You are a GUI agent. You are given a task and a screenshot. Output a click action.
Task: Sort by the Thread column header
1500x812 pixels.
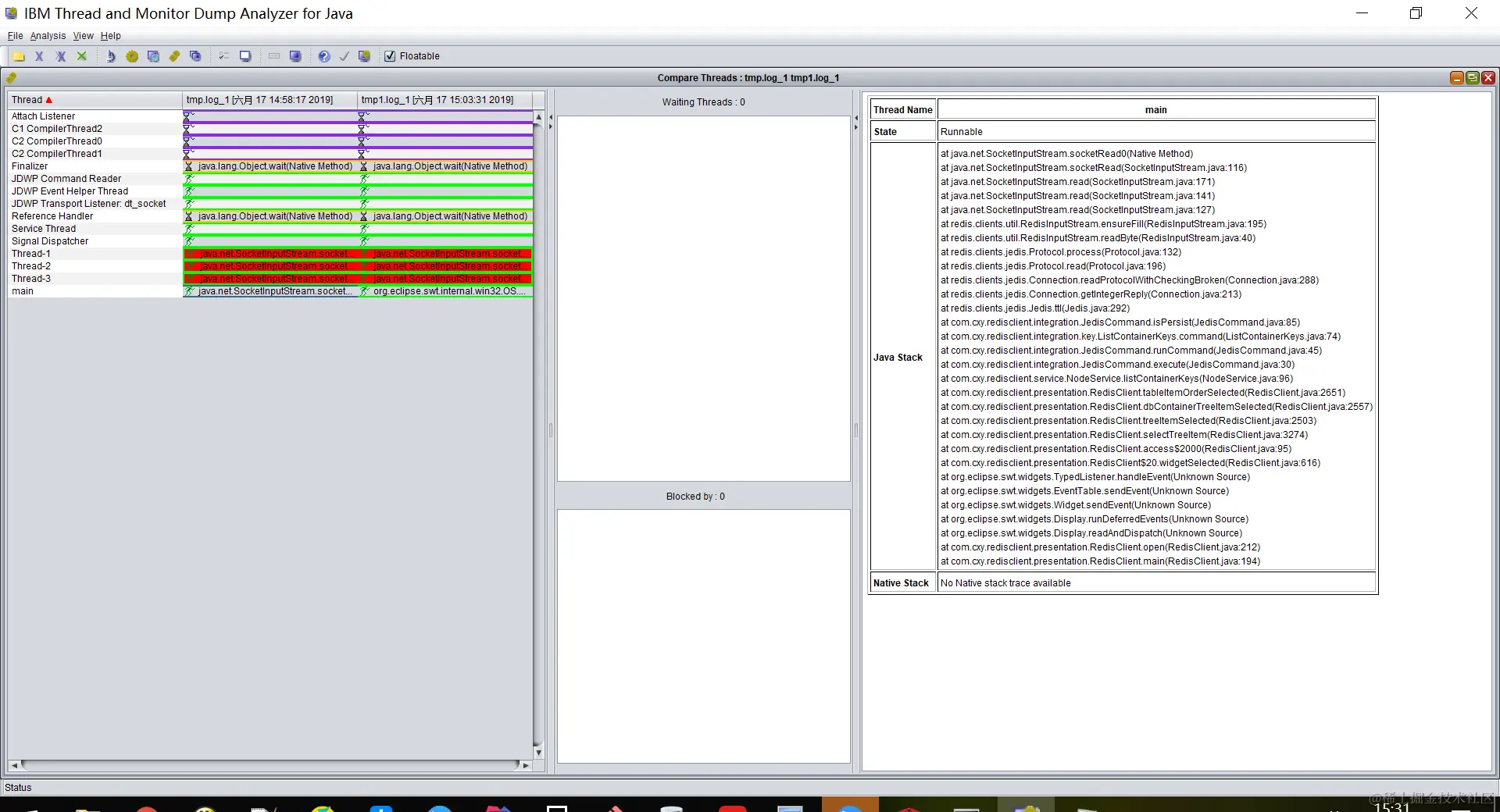[95, 100]
